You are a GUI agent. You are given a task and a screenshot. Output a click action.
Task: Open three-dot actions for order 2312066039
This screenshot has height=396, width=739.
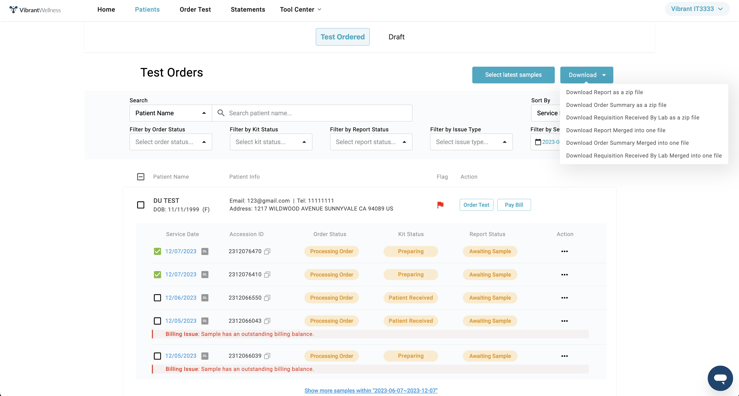[x=565, y=356]
